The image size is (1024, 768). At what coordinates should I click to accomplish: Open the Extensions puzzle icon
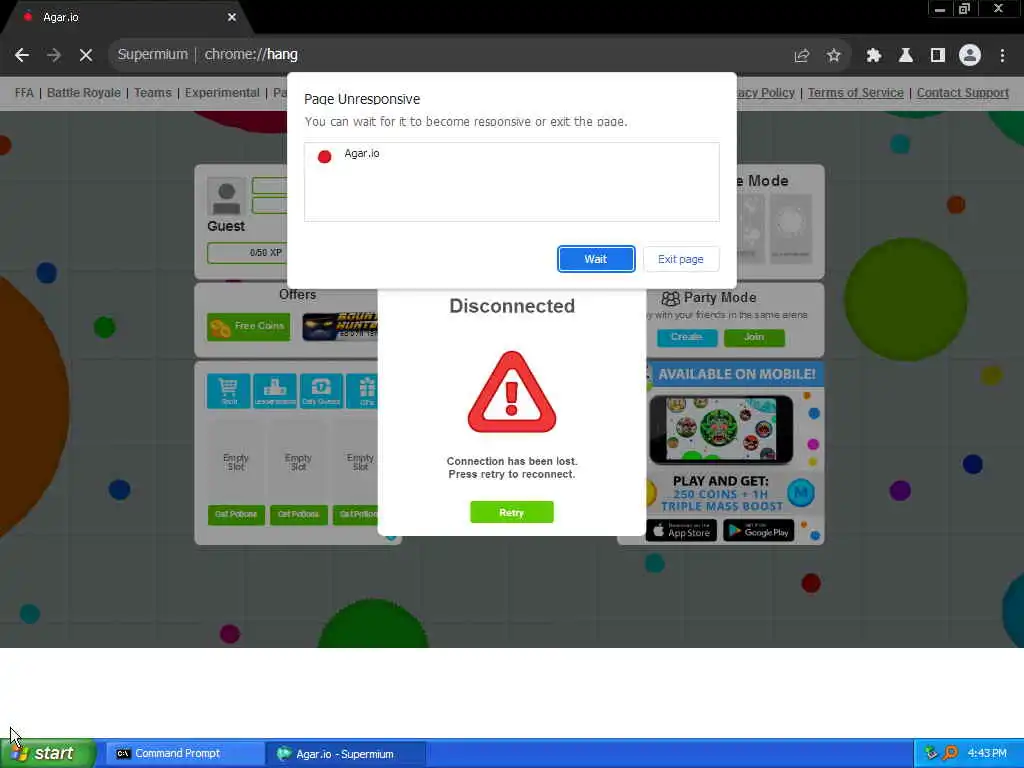(x=873, y=56)
